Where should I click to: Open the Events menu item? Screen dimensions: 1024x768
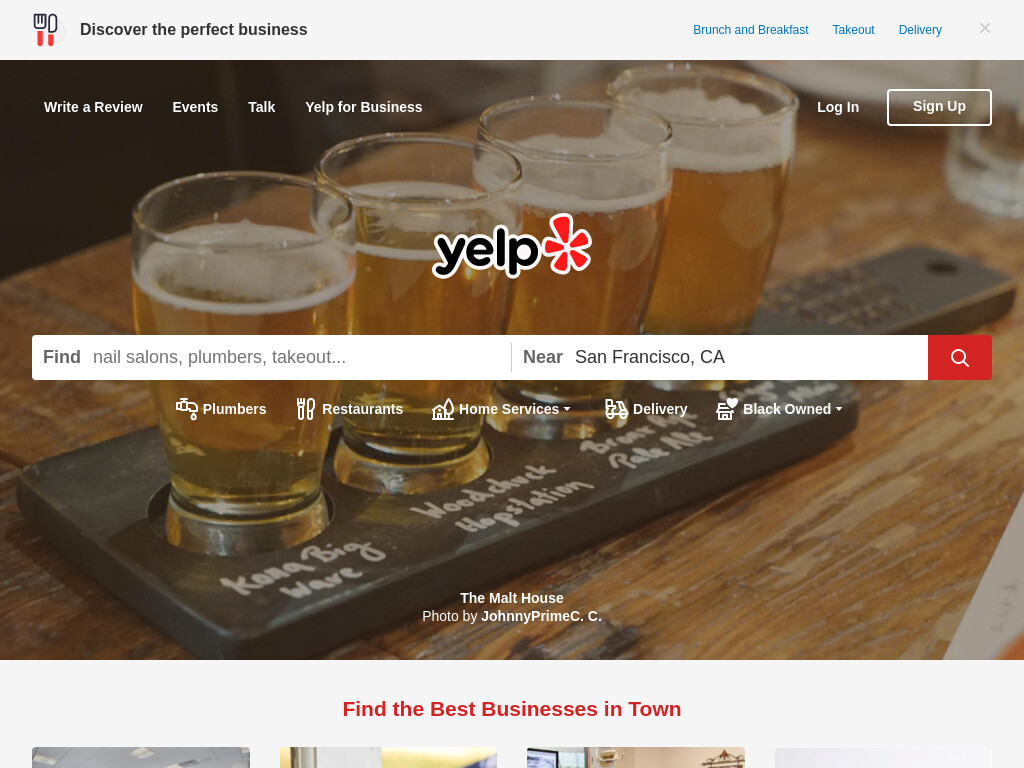195,107
